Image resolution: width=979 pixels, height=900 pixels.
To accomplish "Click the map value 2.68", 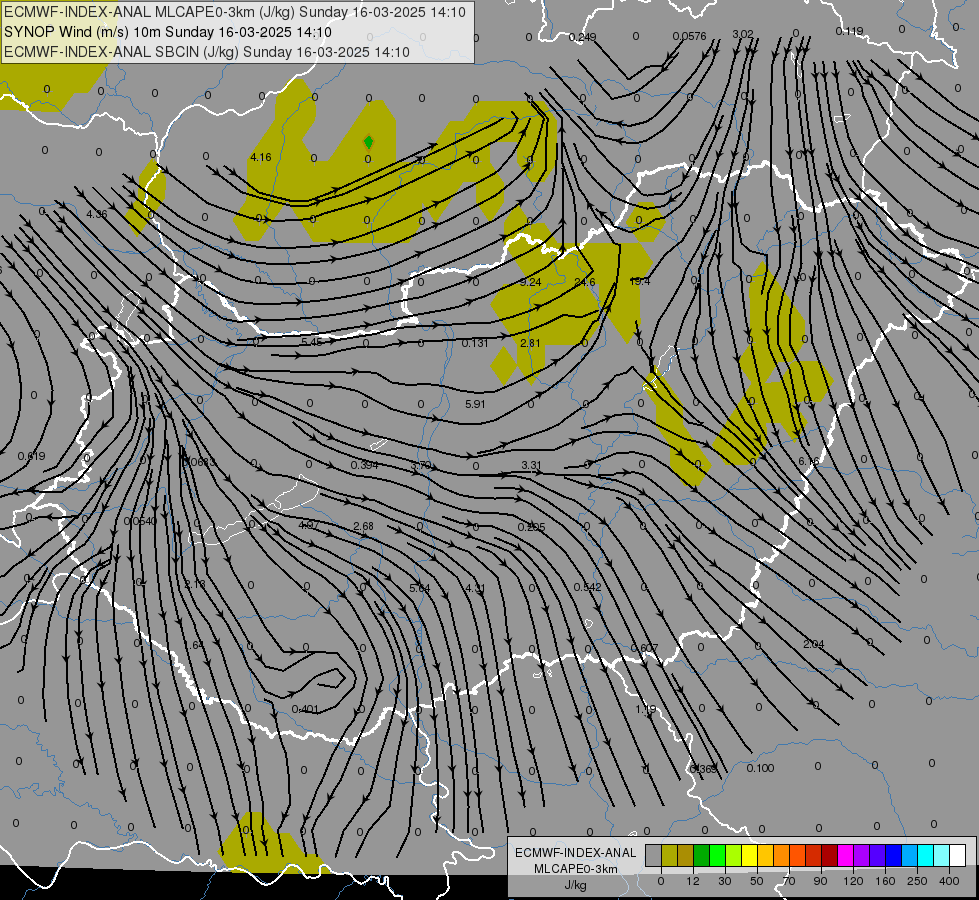I will (363, 527).
